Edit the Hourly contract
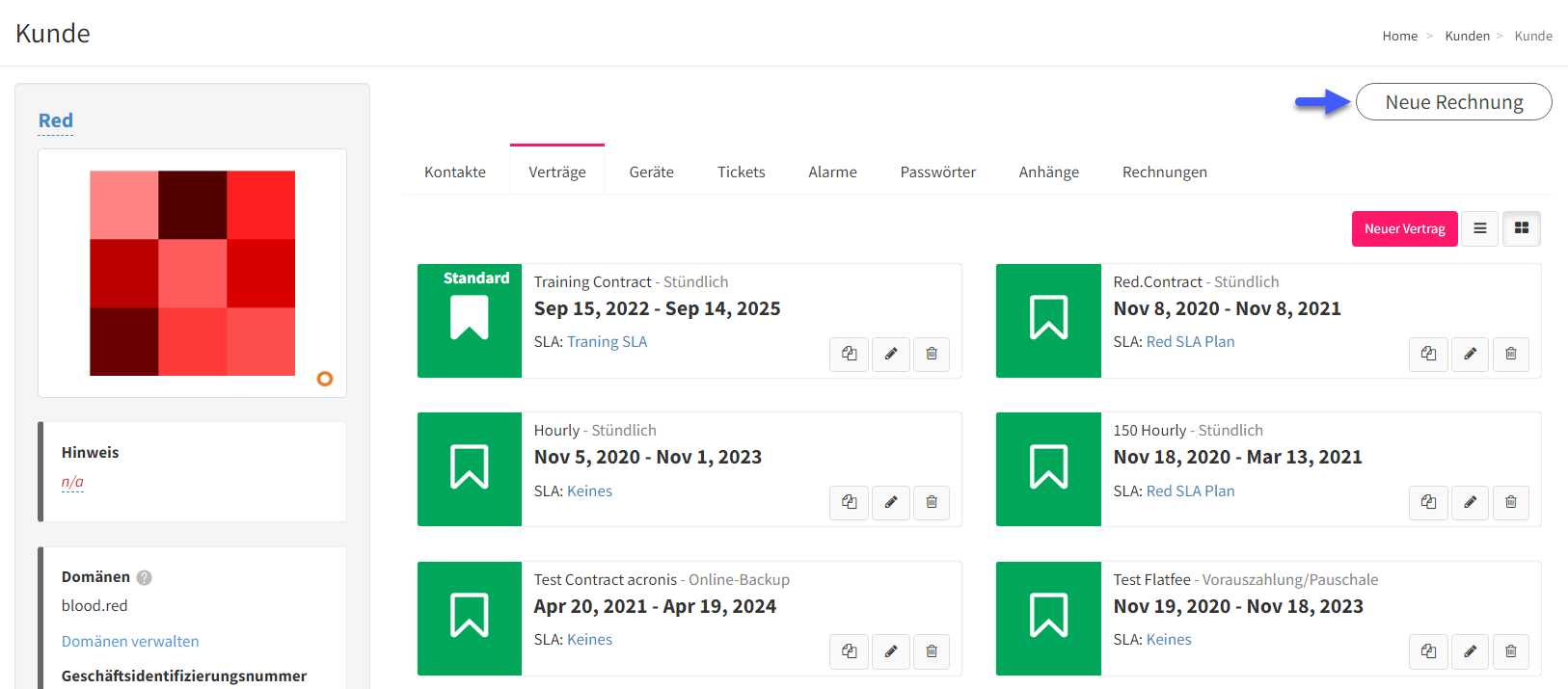Screen dimensions: 1568x689 click(891, 502)
